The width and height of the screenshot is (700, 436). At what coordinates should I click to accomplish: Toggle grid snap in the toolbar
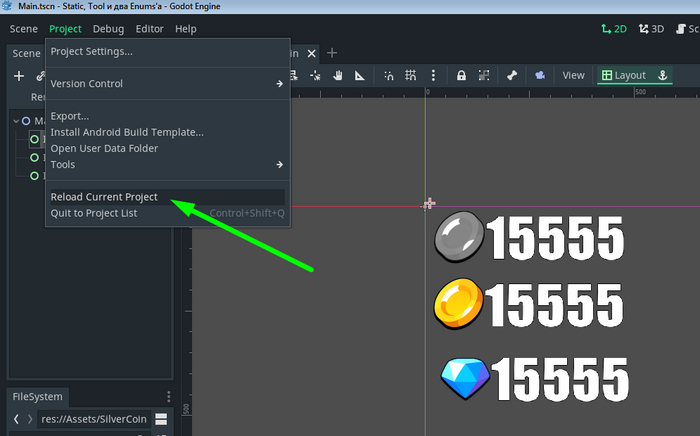click(413, 76)
